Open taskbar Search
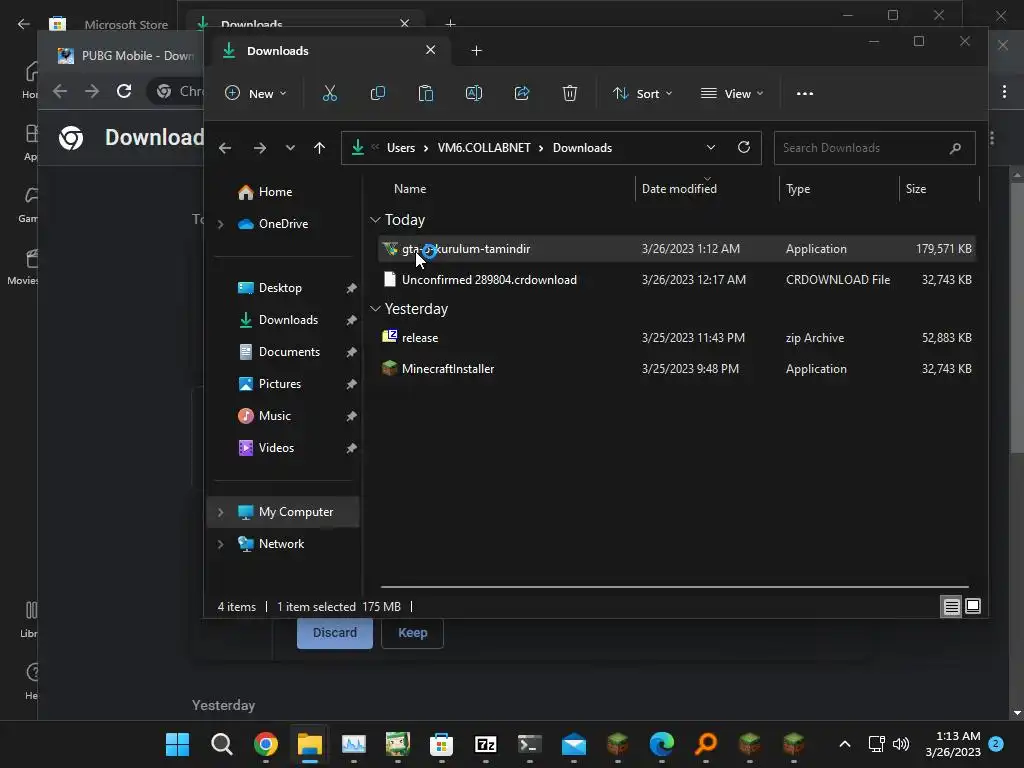This screenshot has height=768, width=1024. coord(221,744)
